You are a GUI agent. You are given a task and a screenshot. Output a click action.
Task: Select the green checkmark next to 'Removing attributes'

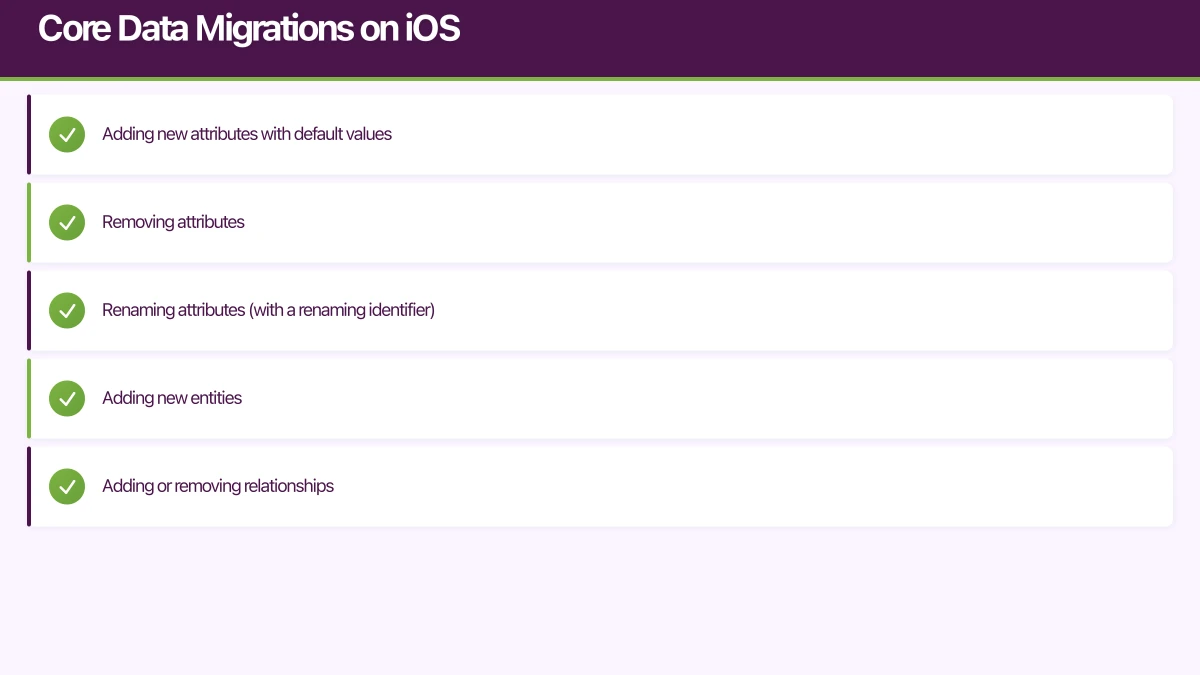point(67,222)
